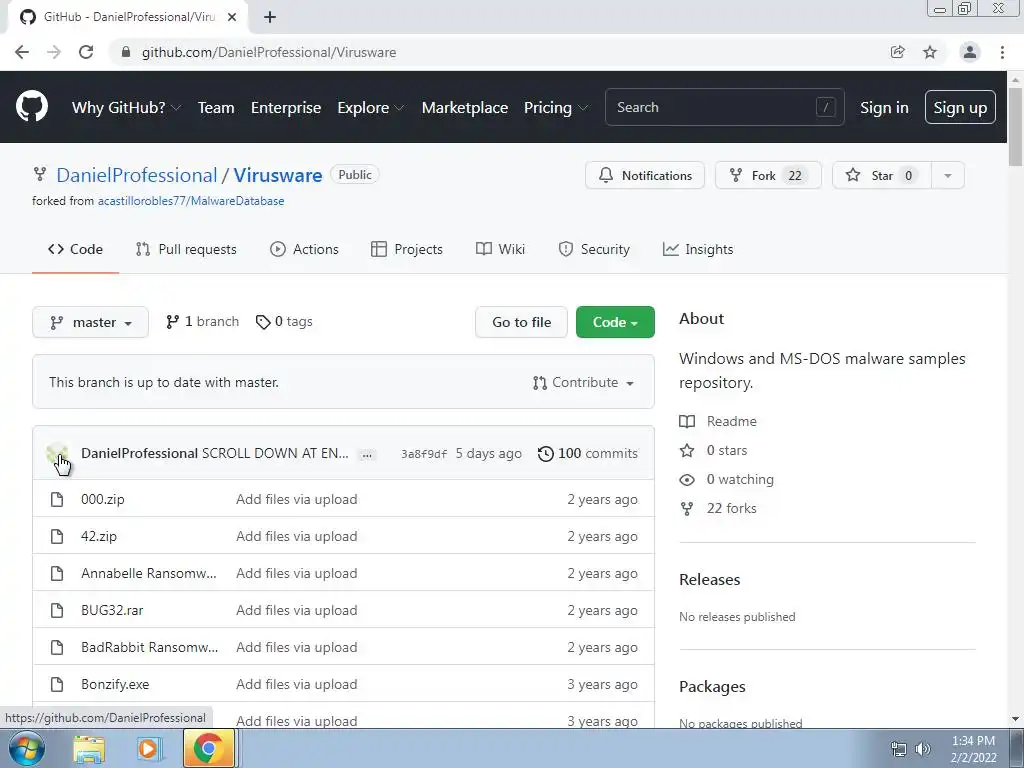Go back with the browser back arrow
The image size is (1024, 768).
click(x=22, y=52)
